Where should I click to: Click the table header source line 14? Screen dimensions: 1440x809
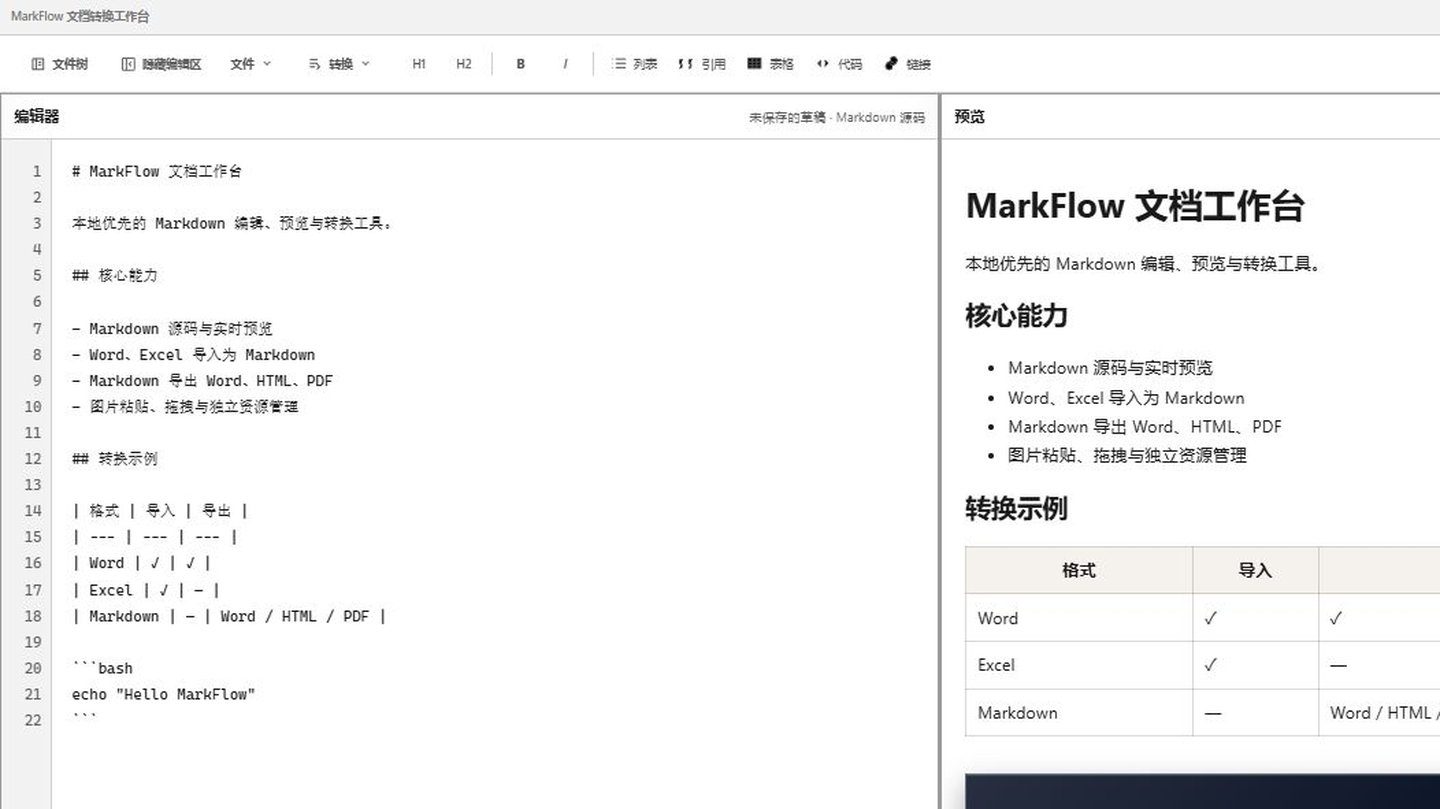point(160,511)
